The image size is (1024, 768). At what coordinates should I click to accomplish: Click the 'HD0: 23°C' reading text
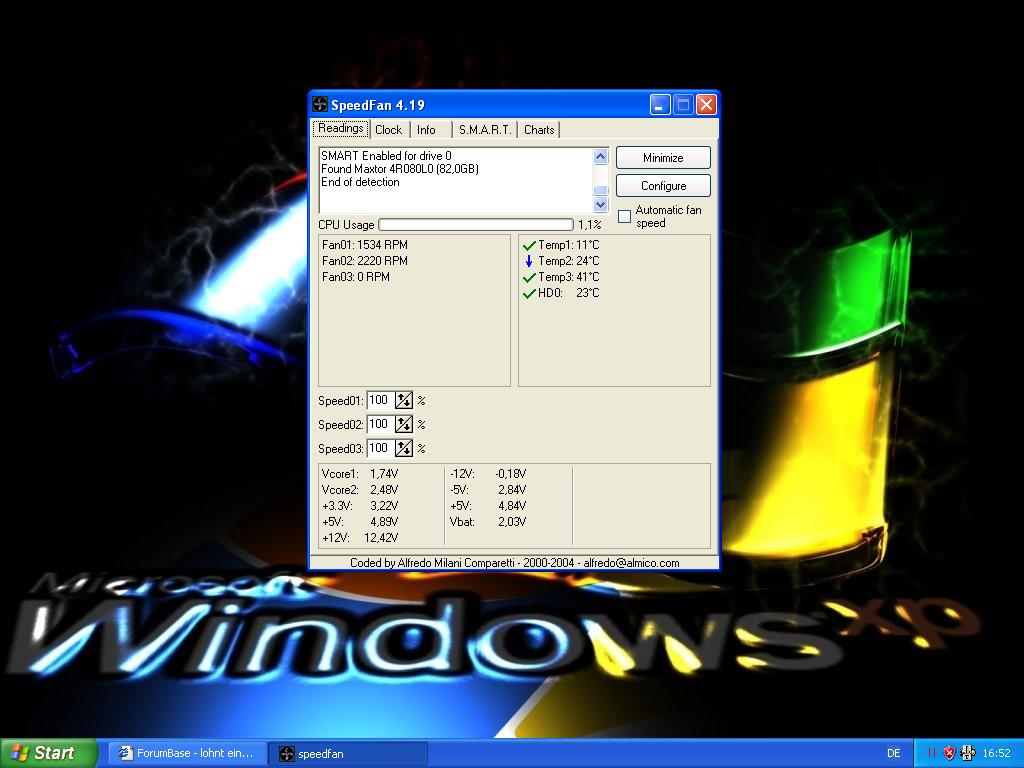(x=568, y=293)
